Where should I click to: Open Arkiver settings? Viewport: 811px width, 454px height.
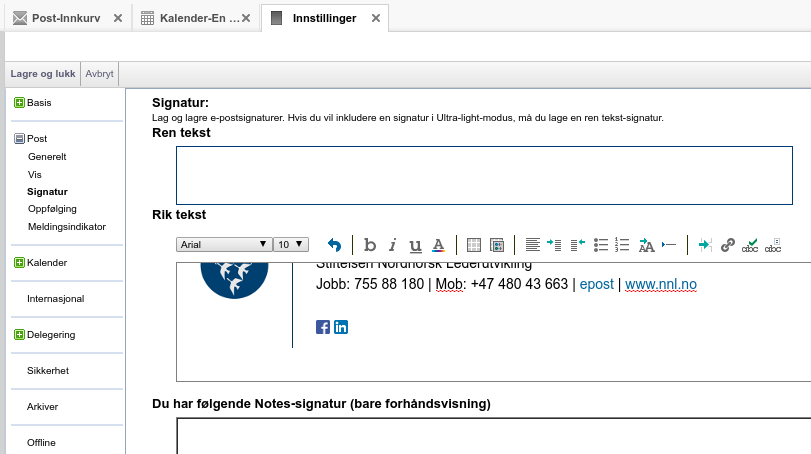[x=42, y=406]
